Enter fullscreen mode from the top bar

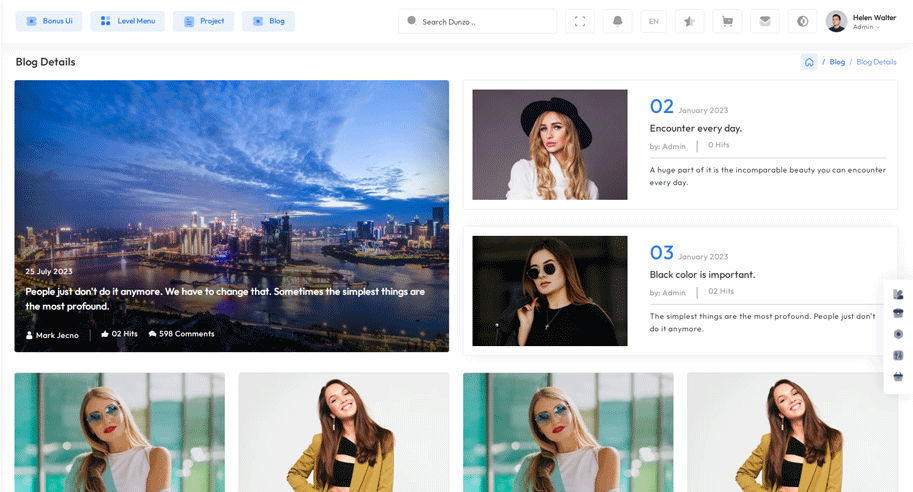point(580,21)
